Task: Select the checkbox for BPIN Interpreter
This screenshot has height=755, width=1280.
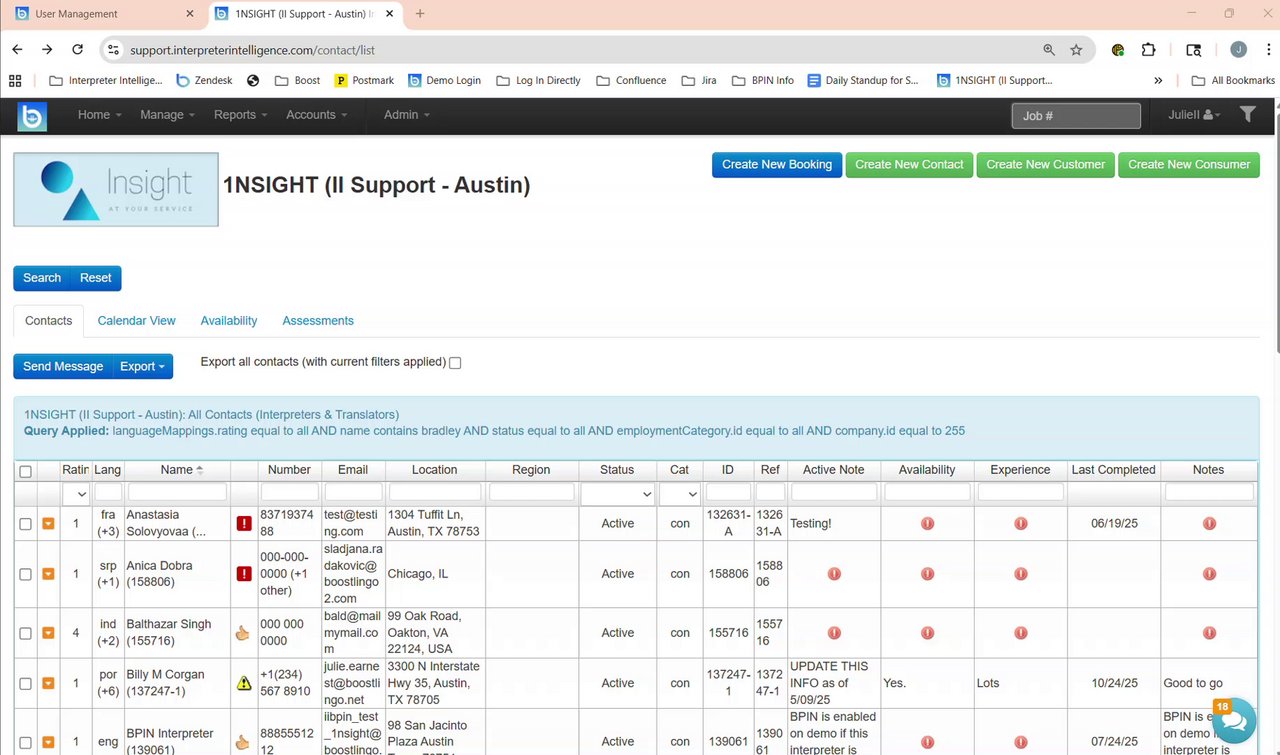Action: point(26,743)
